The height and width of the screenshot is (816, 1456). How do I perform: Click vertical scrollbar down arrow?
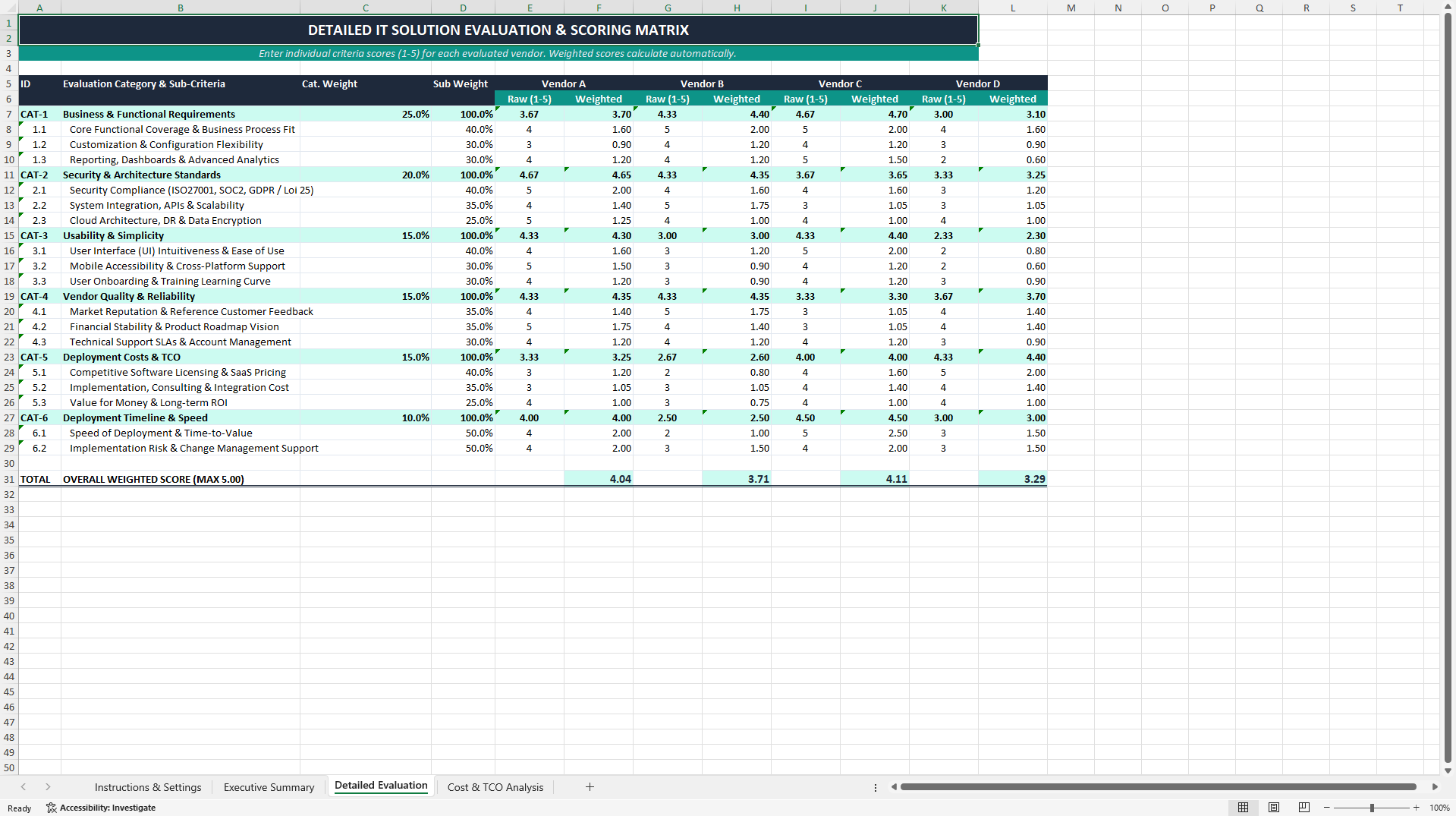click(x=1448, y=770)
